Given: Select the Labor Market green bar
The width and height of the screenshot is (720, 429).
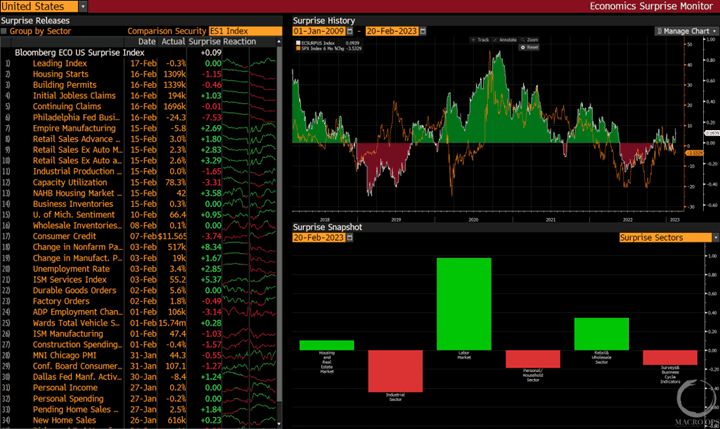Looking at the screenshot, I should coord(464,304).
